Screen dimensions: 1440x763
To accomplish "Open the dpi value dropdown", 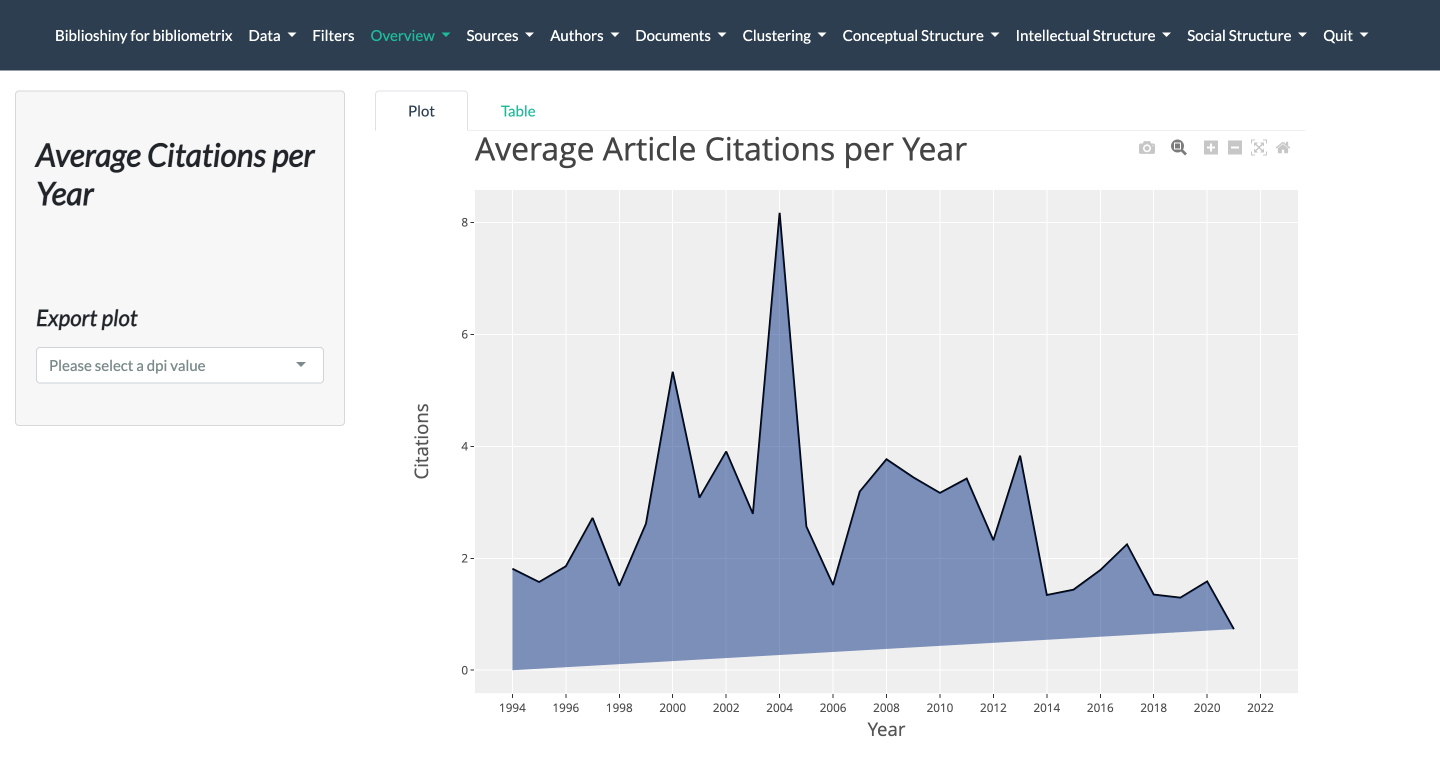I will [x=180, y=365].
